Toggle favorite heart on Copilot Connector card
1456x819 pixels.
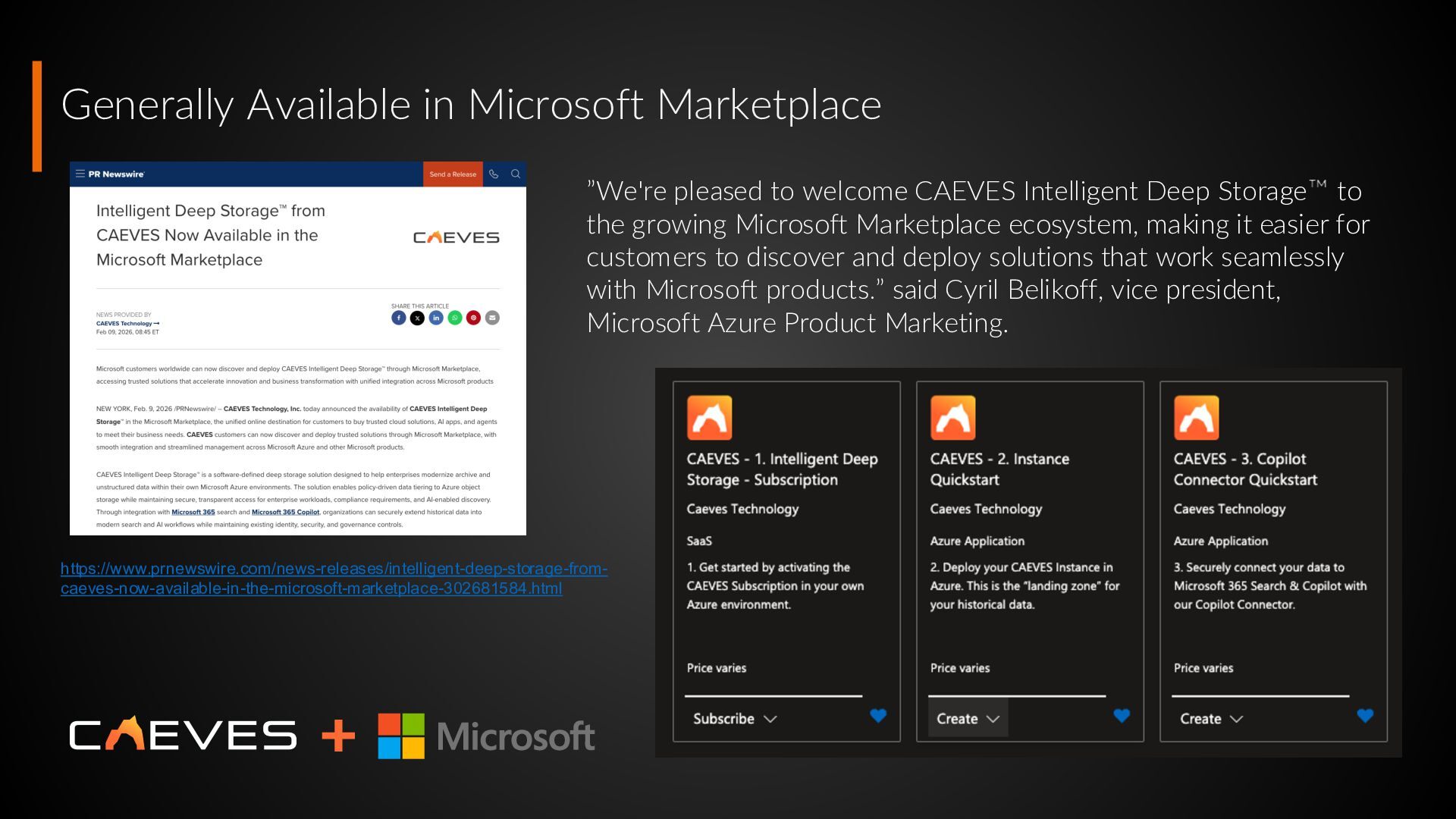pos(1365,715)
